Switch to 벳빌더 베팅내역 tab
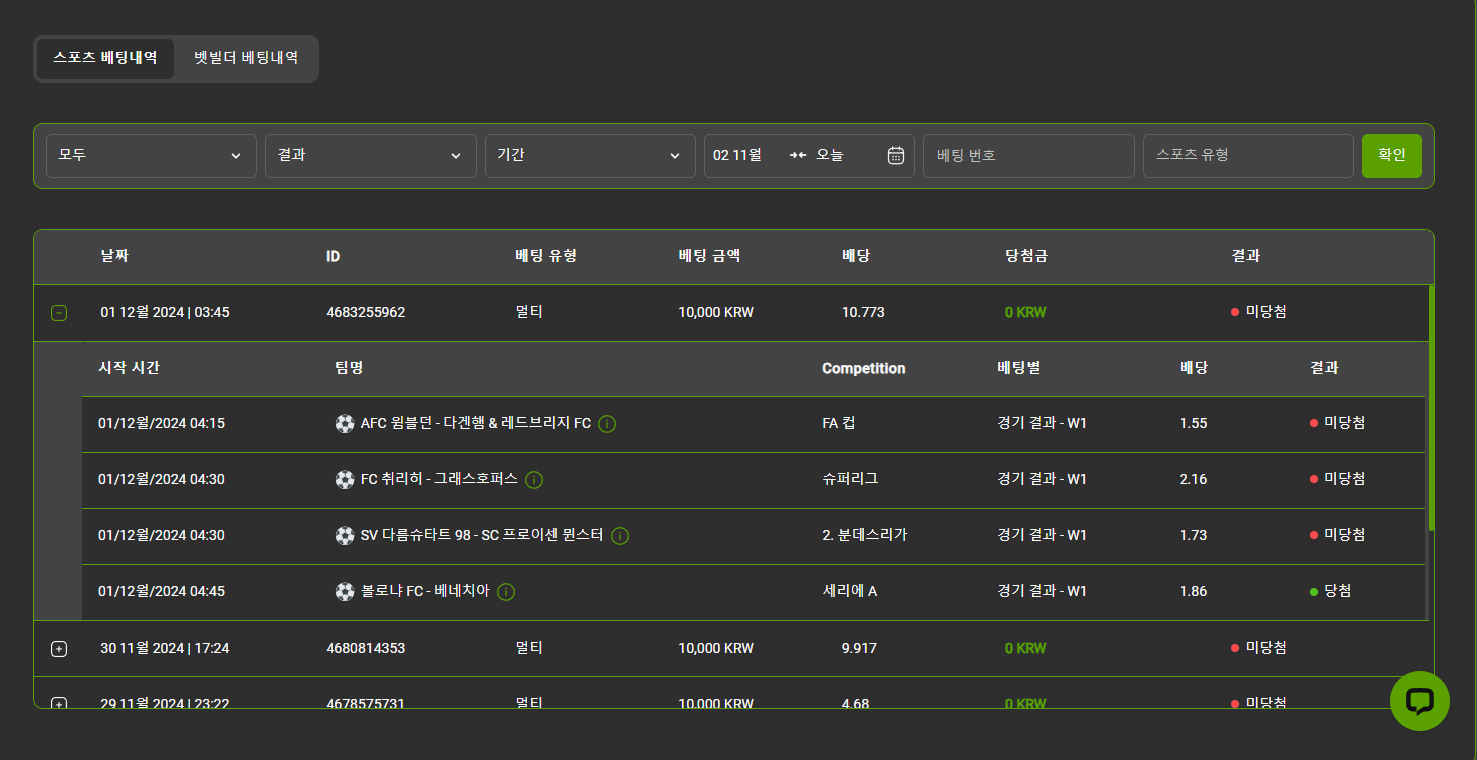This screenshot has height=760, width=1477. coord(246,59)
